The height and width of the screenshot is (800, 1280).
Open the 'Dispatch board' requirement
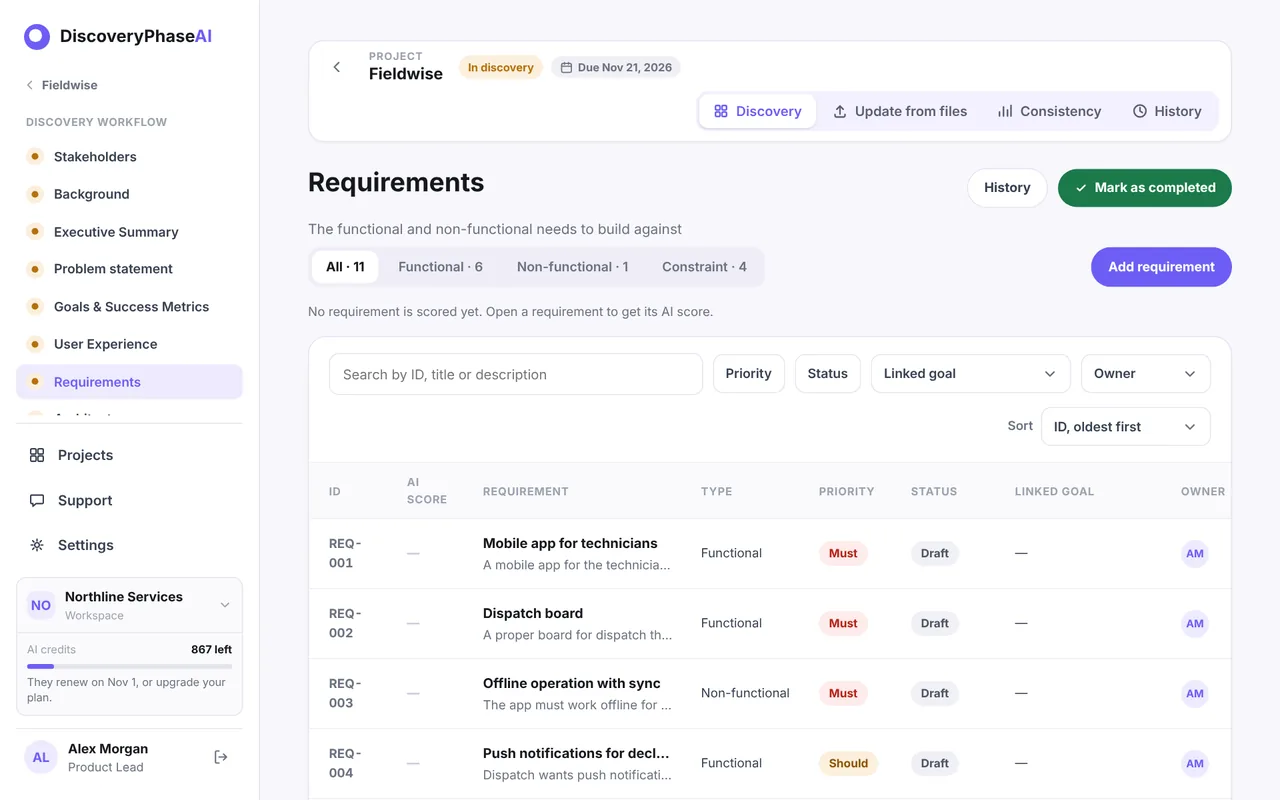pyautogui.click(x=533, y=614)
